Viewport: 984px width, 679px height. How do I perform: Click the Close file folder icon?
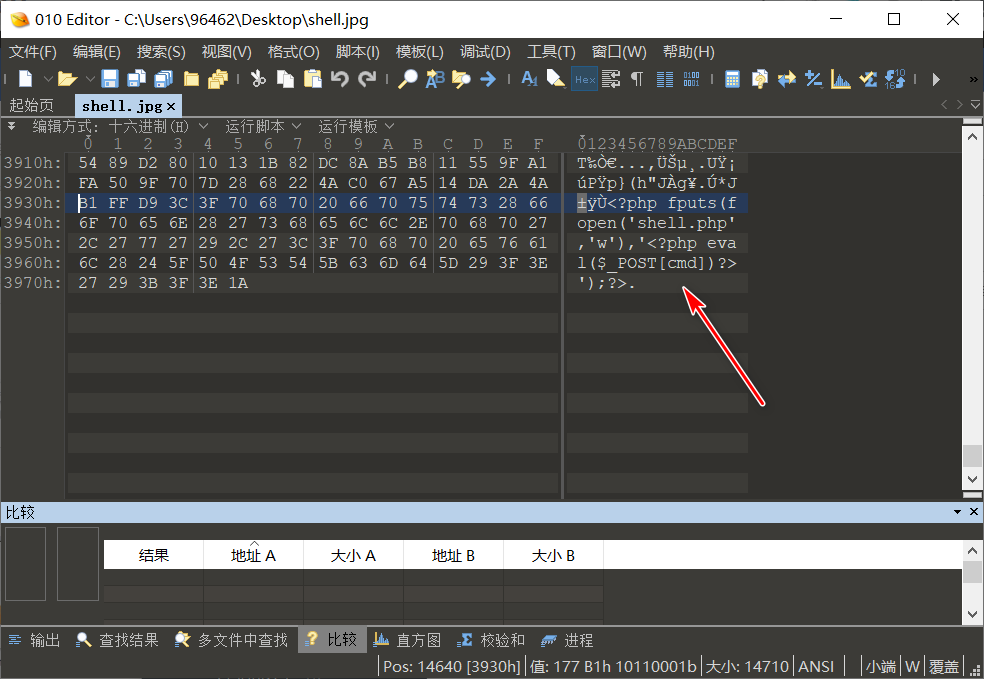point(191,78)
